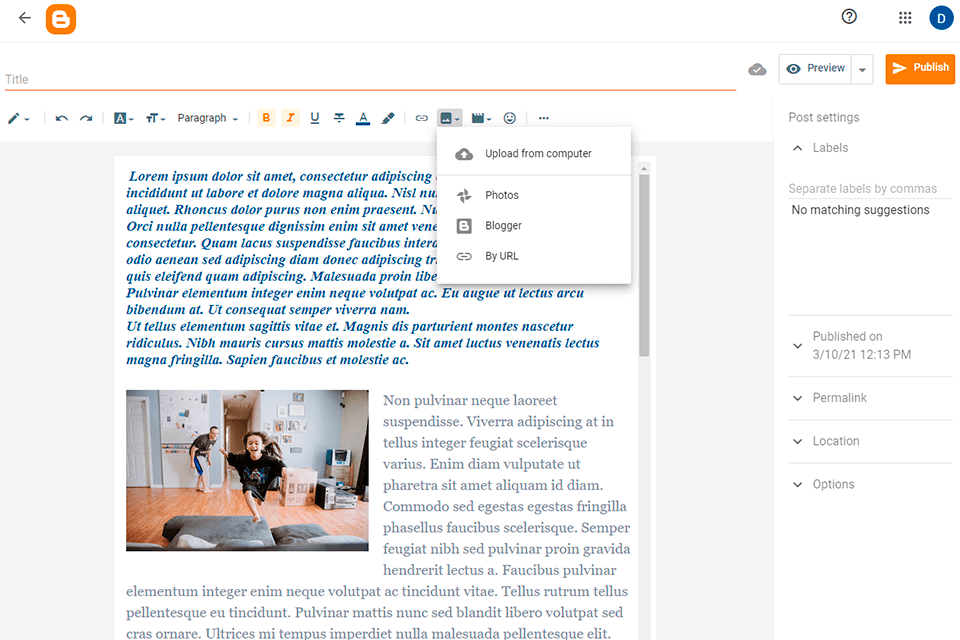This screenshot has height=640, width=960.
Task: Choose Blogger from image menu
Action: 534,226
